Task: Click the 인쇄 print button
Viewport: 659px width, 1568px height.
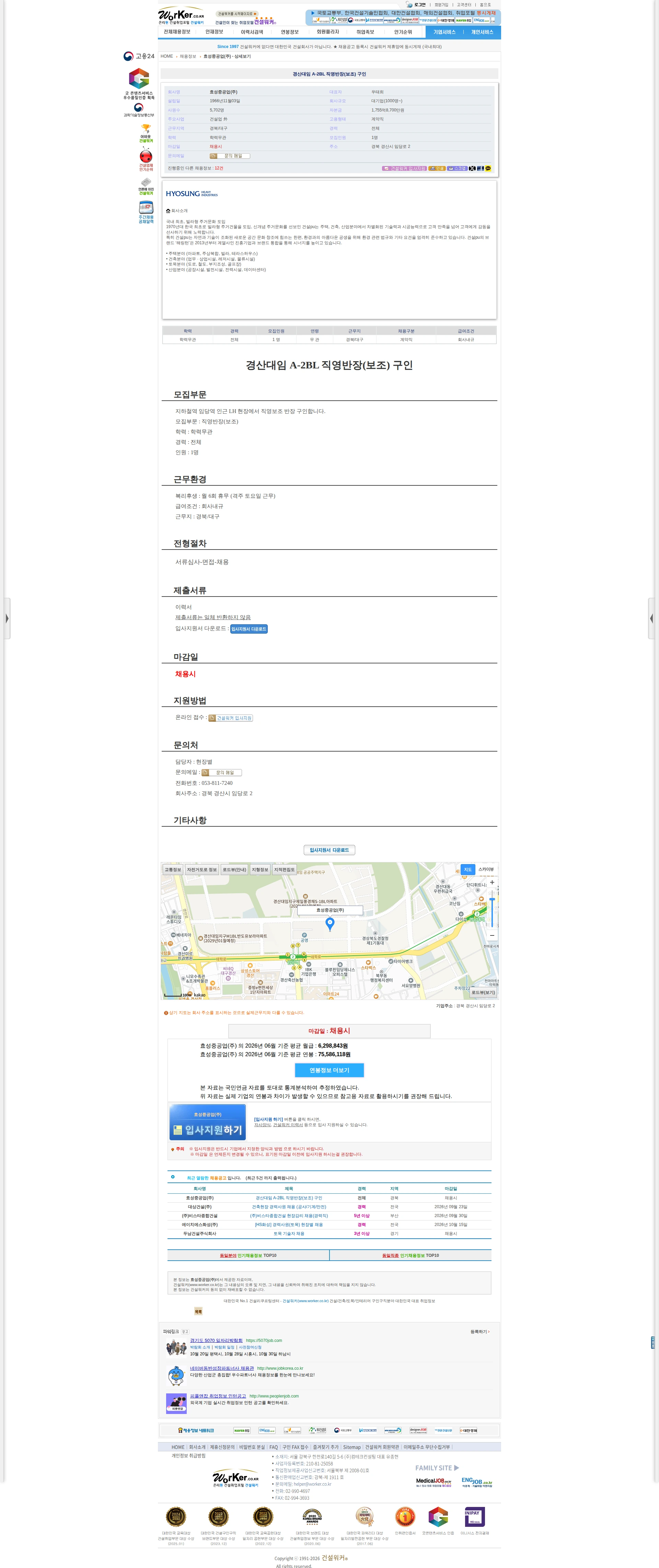Action: pos(437,168)
